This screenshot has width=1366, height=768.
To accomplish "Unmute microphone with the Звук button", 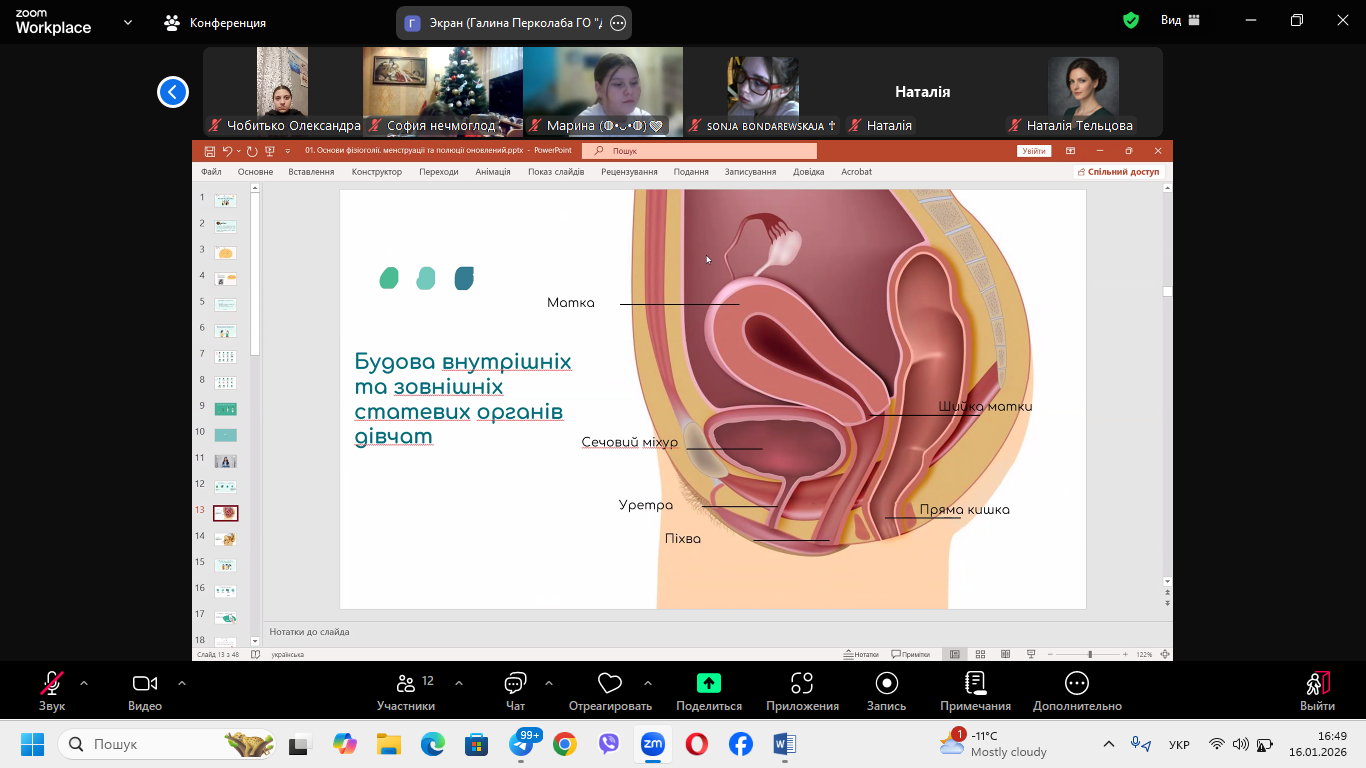I will pos(52,683).
